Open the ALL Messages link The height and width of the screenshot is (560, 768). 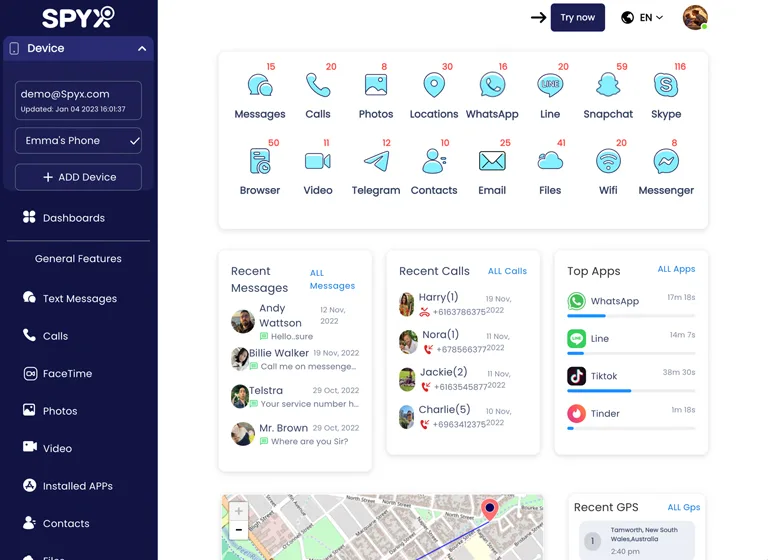click(332, 279)
